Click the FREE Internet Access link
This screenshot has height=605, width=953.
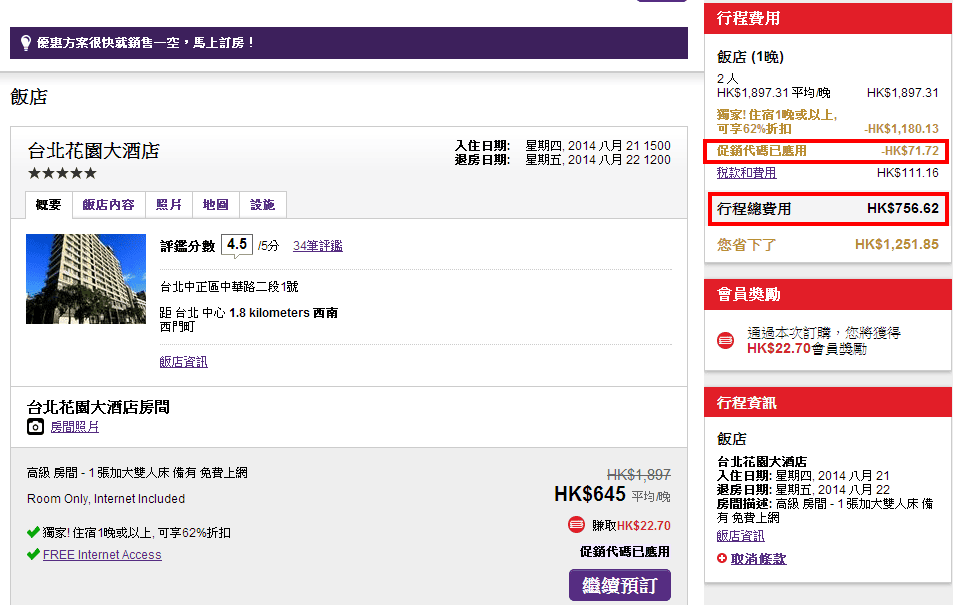[x=101, y=555]
